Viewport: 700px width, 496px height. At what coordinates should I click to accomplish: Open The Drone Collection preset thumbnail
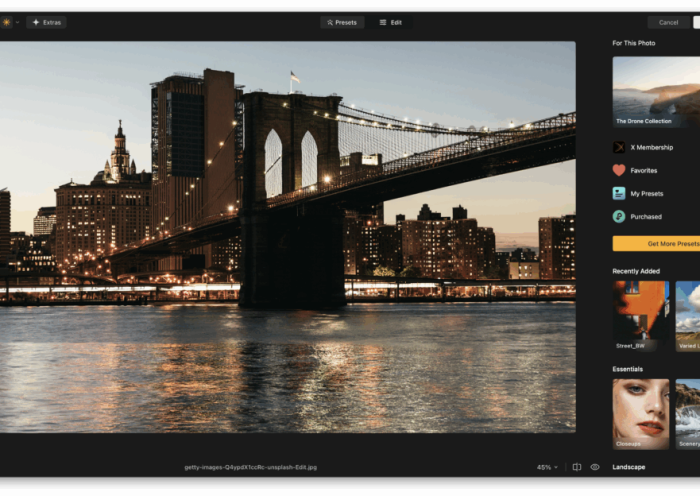click(656, 91)
